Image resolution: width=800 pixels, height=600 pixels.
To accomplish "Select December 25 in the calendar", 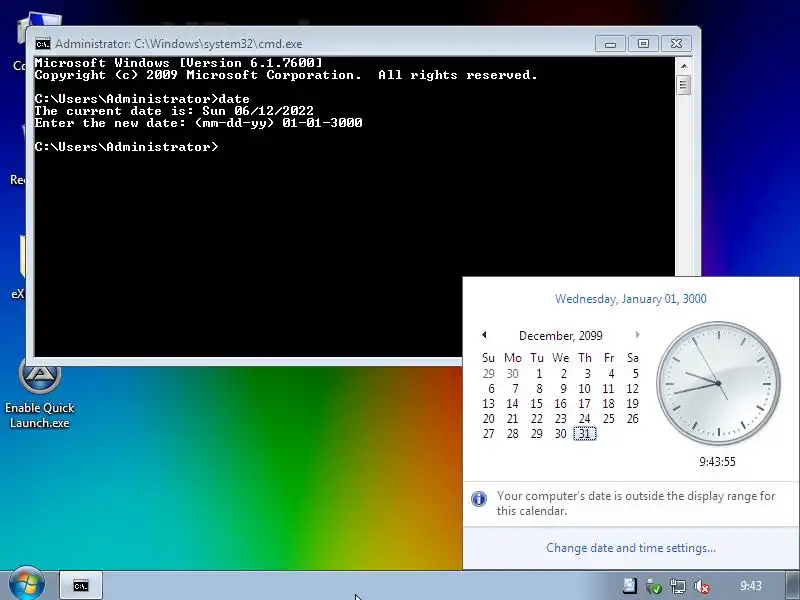I will tap(609, 419).
